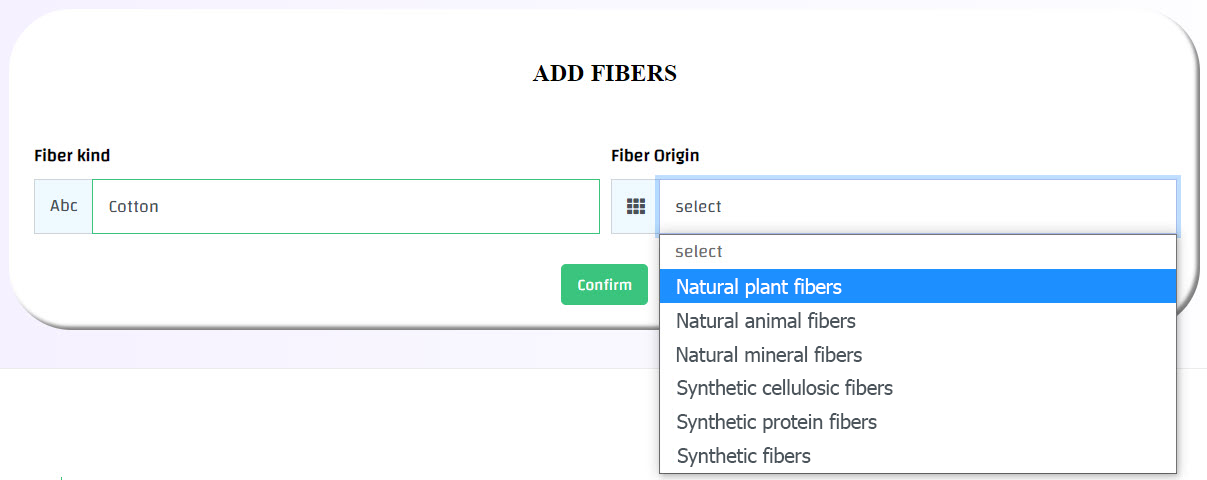Image resolution: width=1207 pixels, height=480 pixels.
Task: Click the Fiber Origin label
Action: [655, 155]
